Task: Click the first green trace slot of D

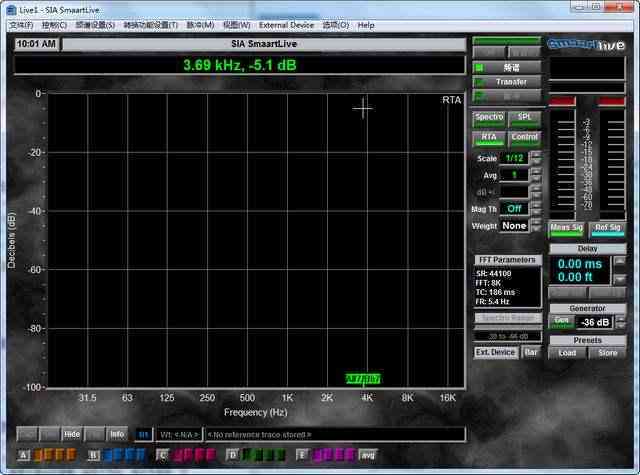Action: (x=248, y=455)
